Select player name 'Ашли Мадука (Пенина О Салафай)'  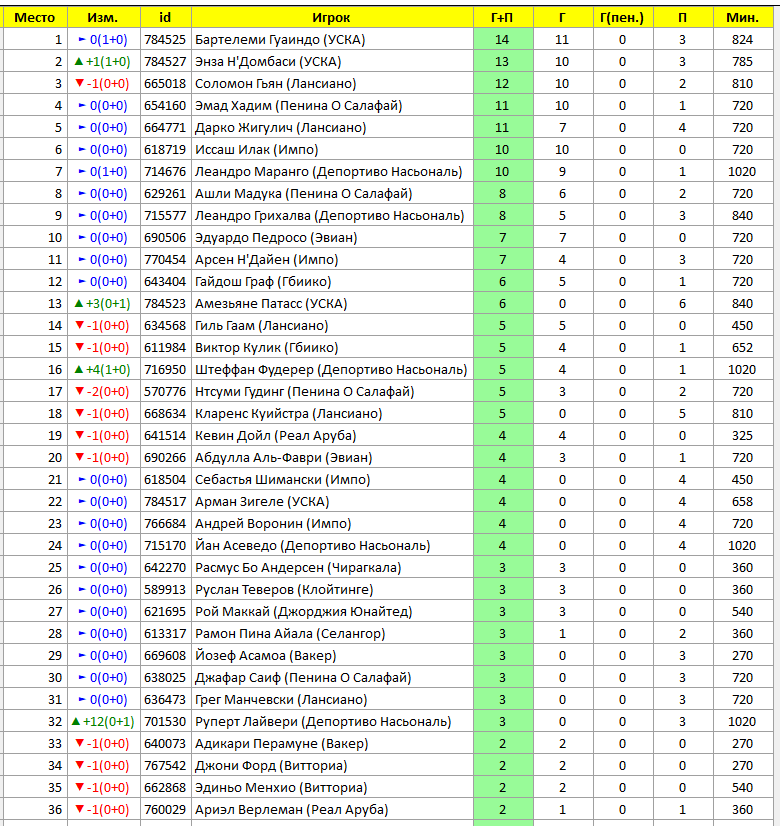point(304,194)
